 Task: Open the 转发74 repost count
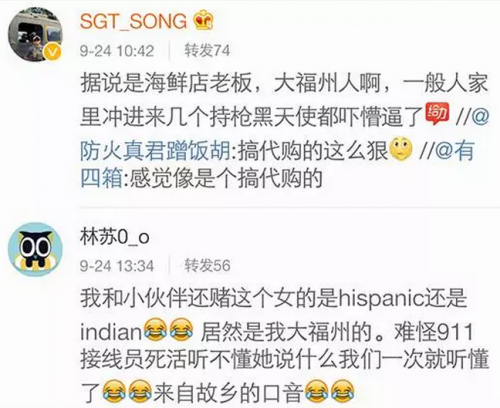coord(207,51)
